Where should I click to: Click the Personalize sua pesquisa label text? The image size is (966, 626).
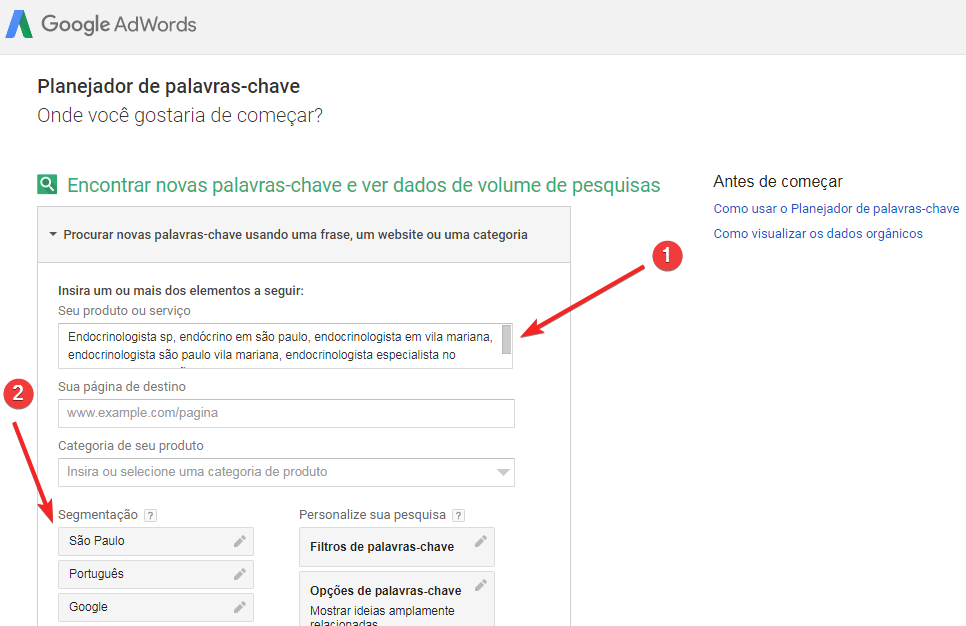pos(372,515)
